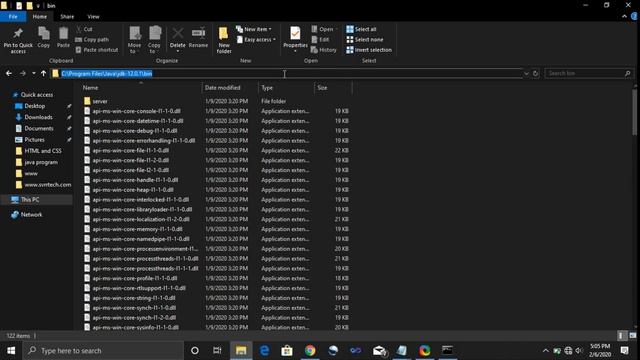Go up one folder level
Viewport: 640px width, 360px height.
point(44,73)
